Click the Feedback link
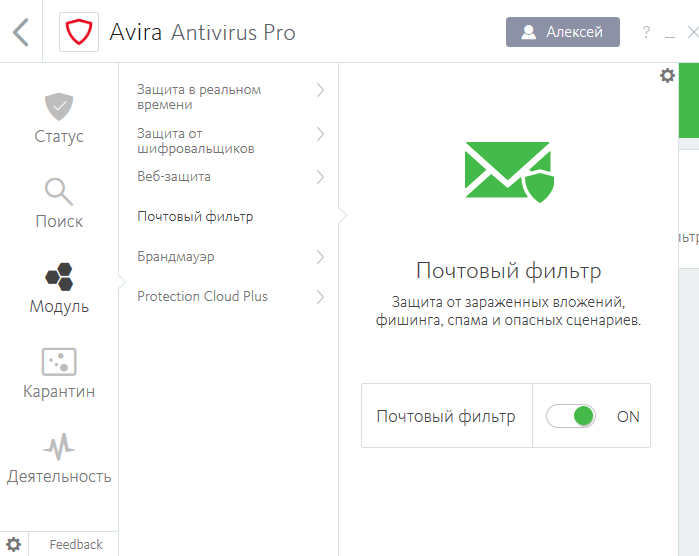 pos(76,544)
